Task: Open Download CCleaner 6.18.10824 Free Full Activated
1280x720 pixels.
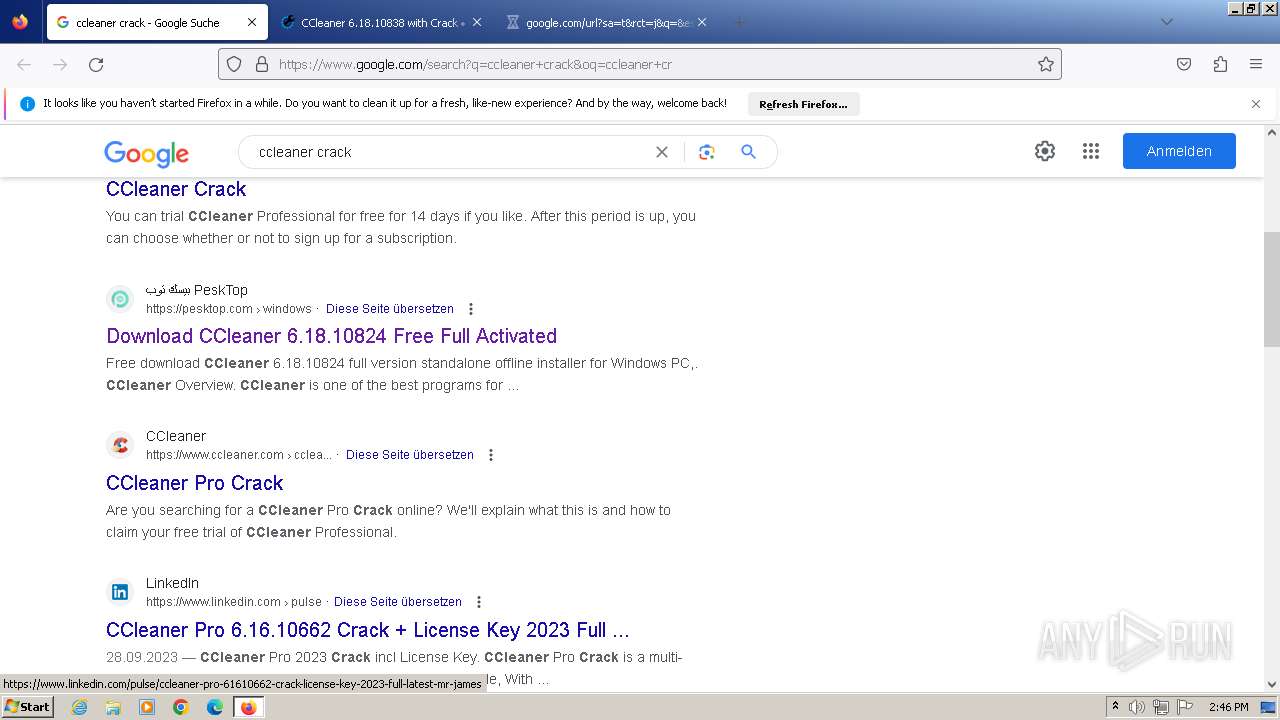Action: point(331,336)
